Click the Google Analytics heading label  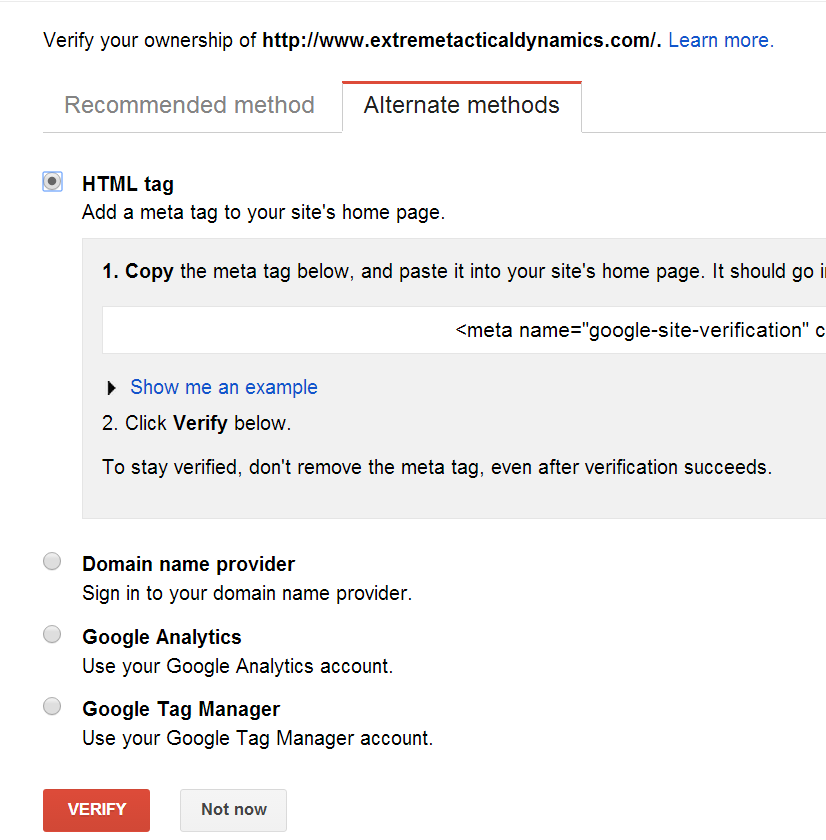click(162, 637)
